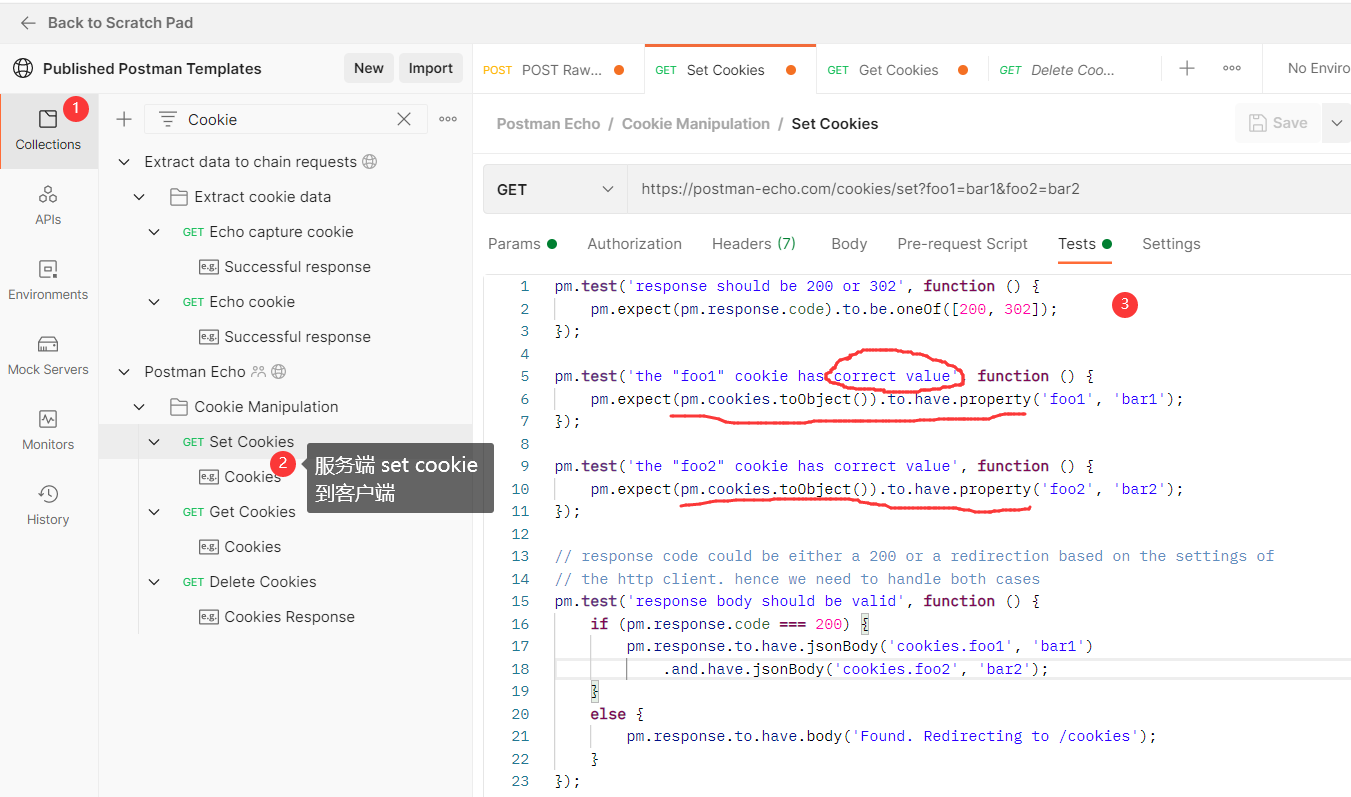Click the globe icon next to Extract data

tap(370, 161)
